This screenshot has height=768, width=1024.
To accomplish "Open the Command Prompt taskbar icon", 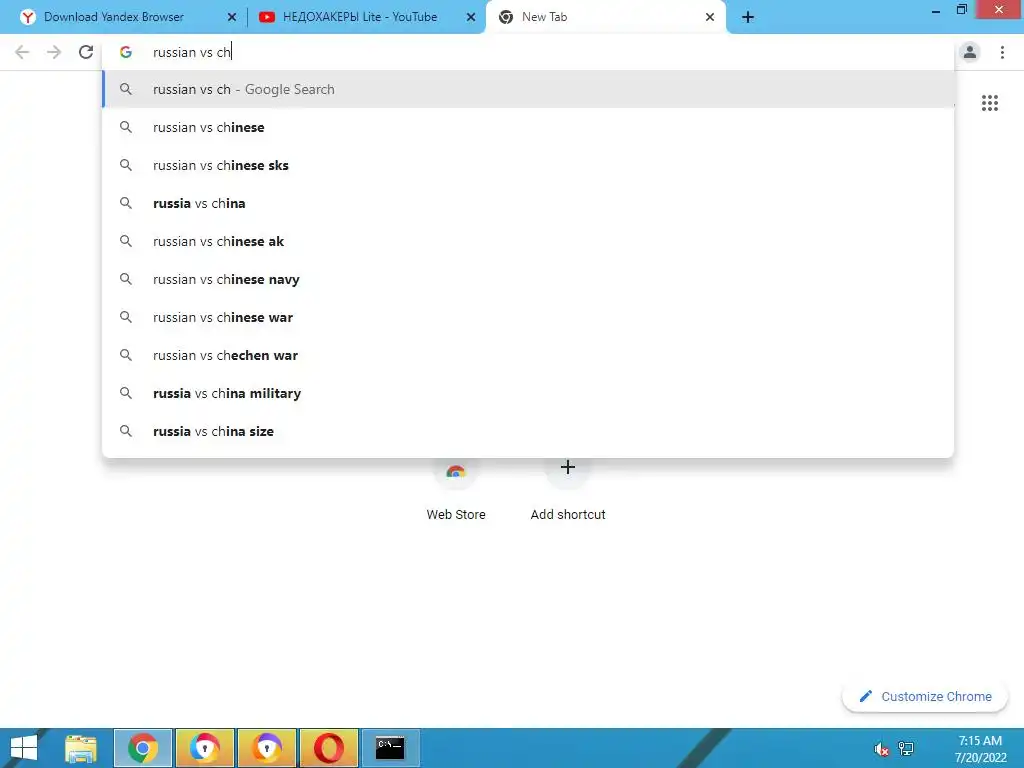I will click(391, 748).
